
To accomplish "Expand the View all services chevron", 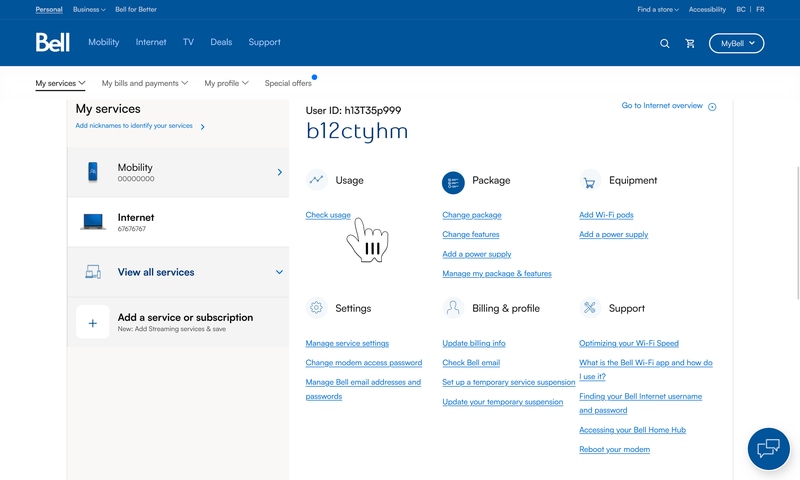I will click(x=279, y=272).
